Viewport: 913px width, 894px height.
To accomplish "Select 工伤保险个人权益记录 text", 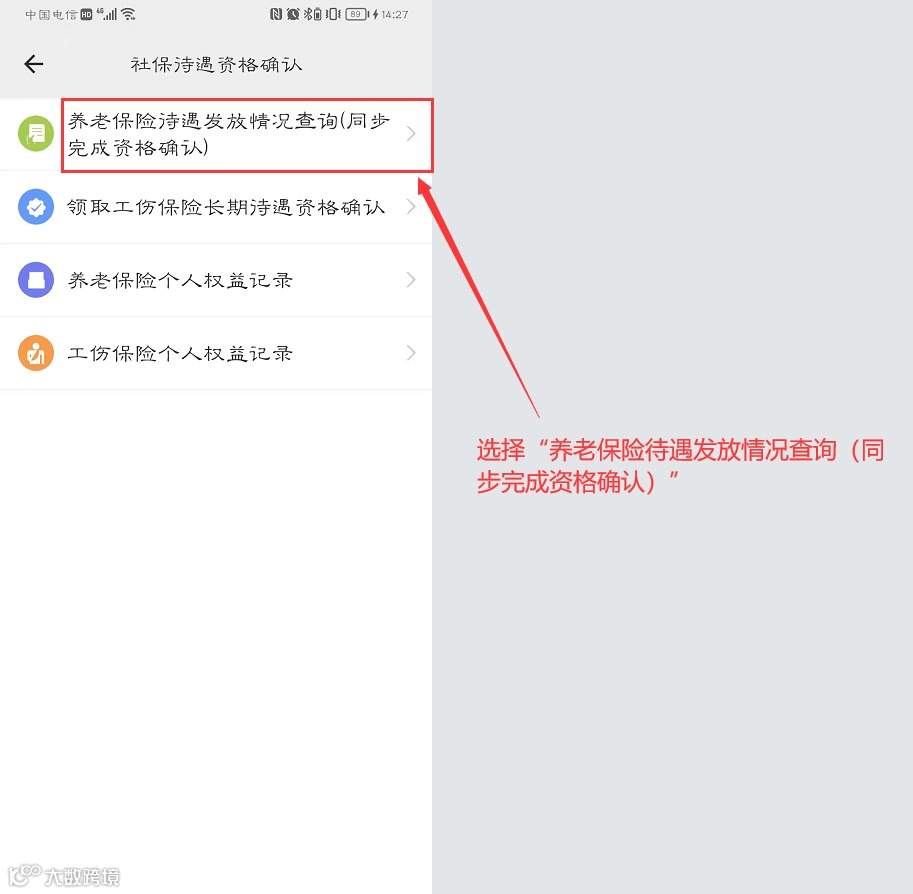I will click(x=180, y=354).
